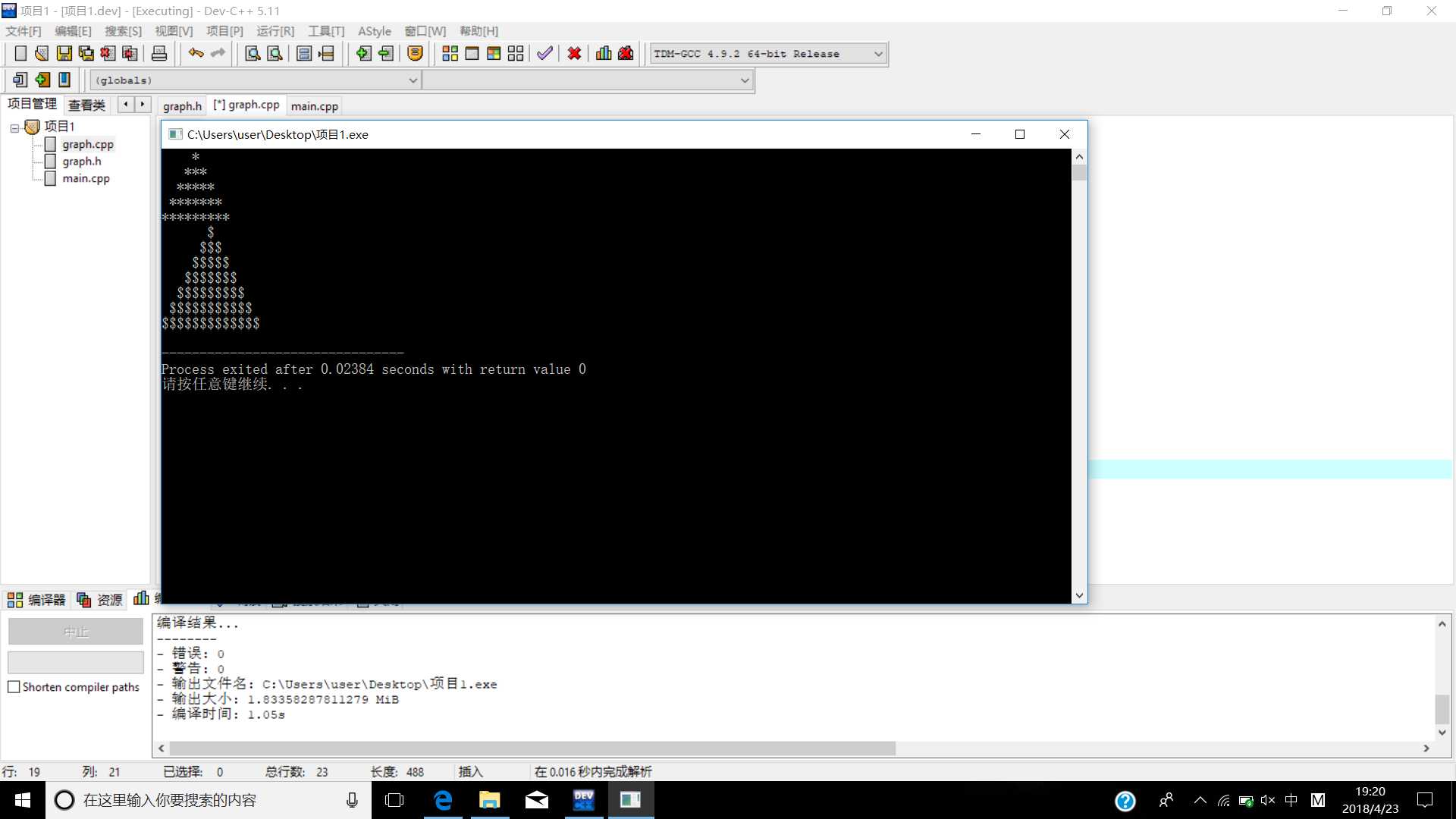Image resolution: width=1456 pixels, height=819 pixels.
Task: Open the AStyle menu
Action: 375,31
